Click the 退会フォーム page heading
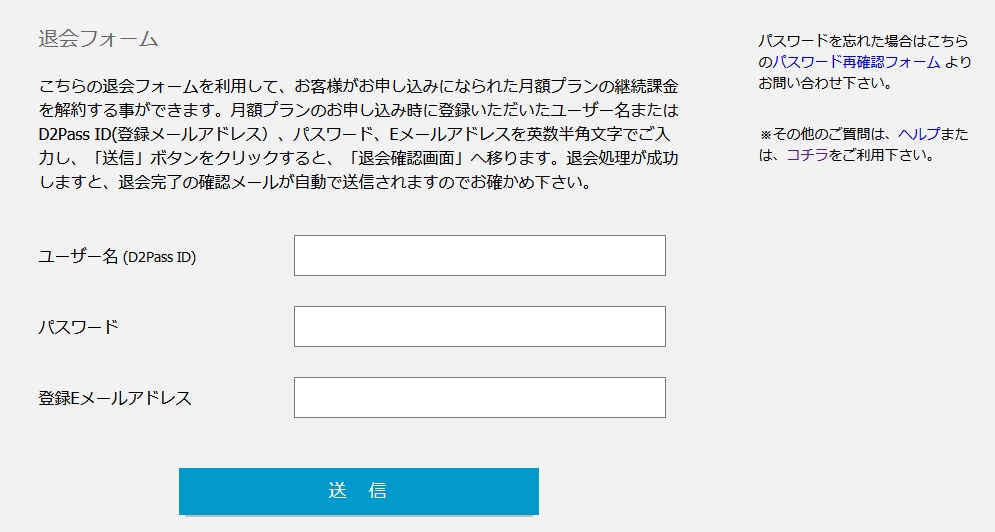This screenshot has width=995, height=532. click(x=98, y=40)
